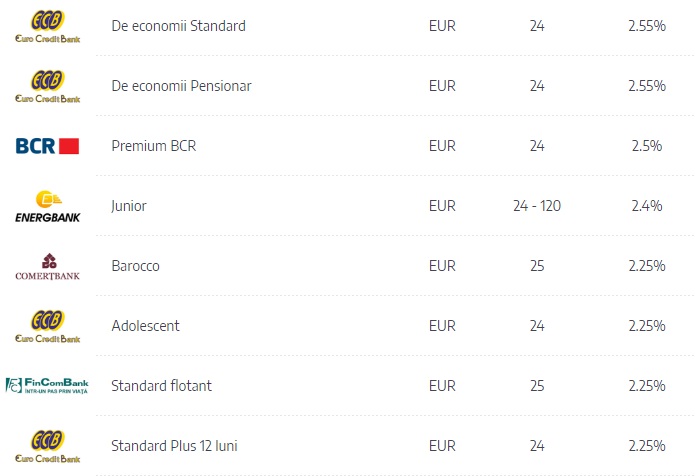Click the Energbank logo
This screenshot has width=695, height=476.
click(47, 206)
